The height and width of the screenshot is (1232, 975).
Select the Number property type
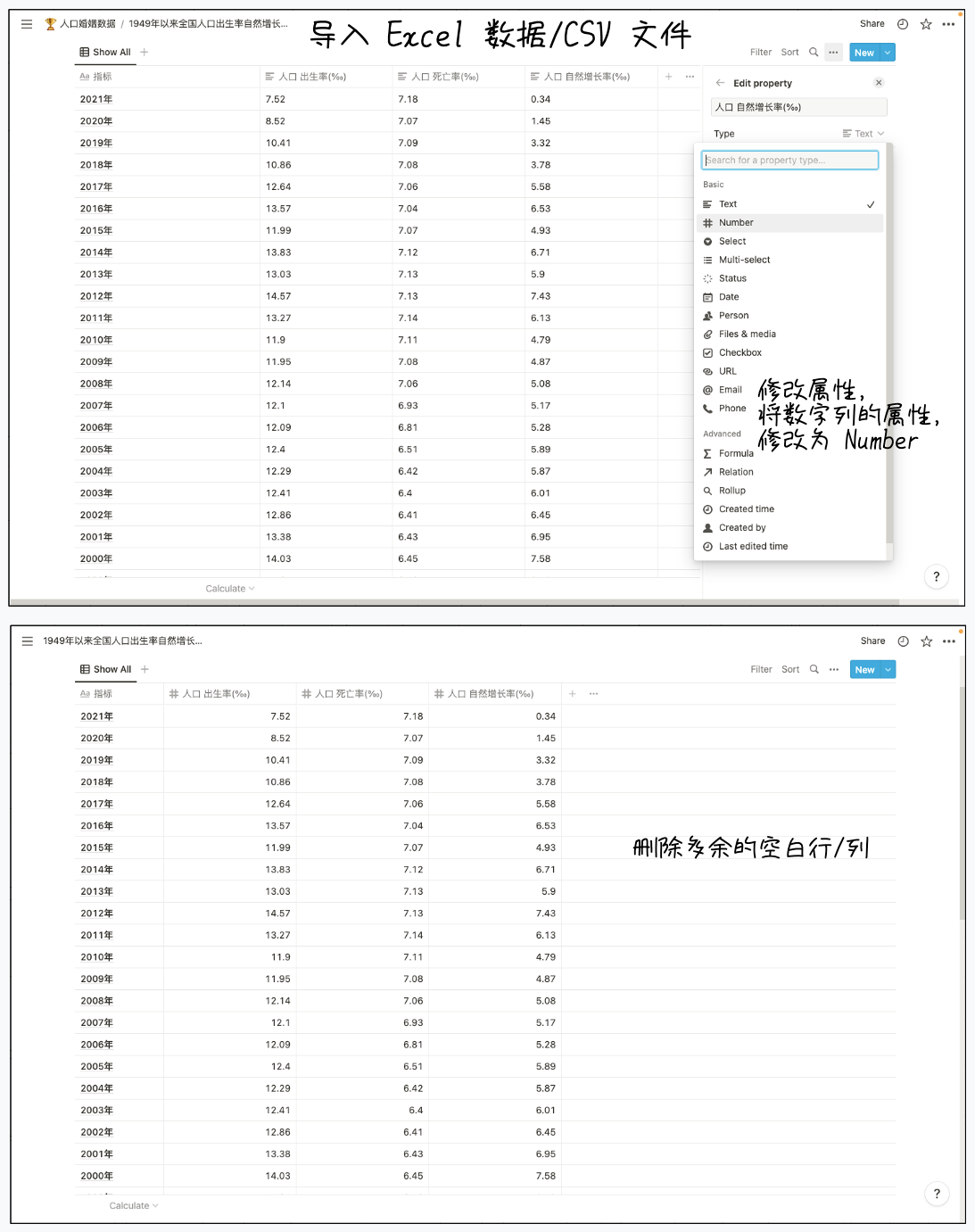click(738, 222)
